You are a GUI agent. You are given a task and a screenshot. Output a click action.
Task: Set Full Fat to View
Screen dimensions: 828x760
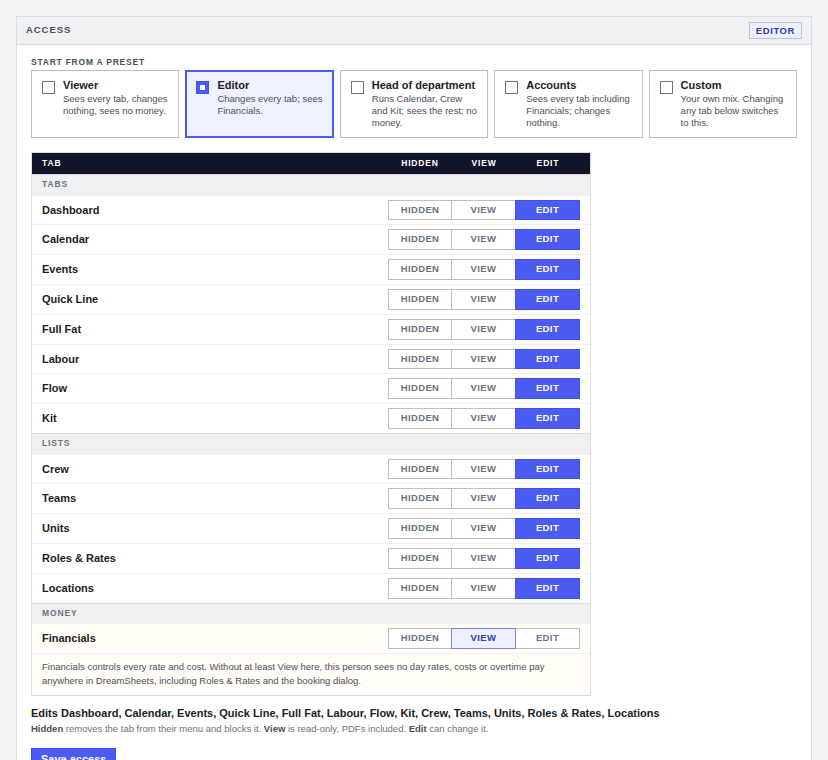pos(483,329)
